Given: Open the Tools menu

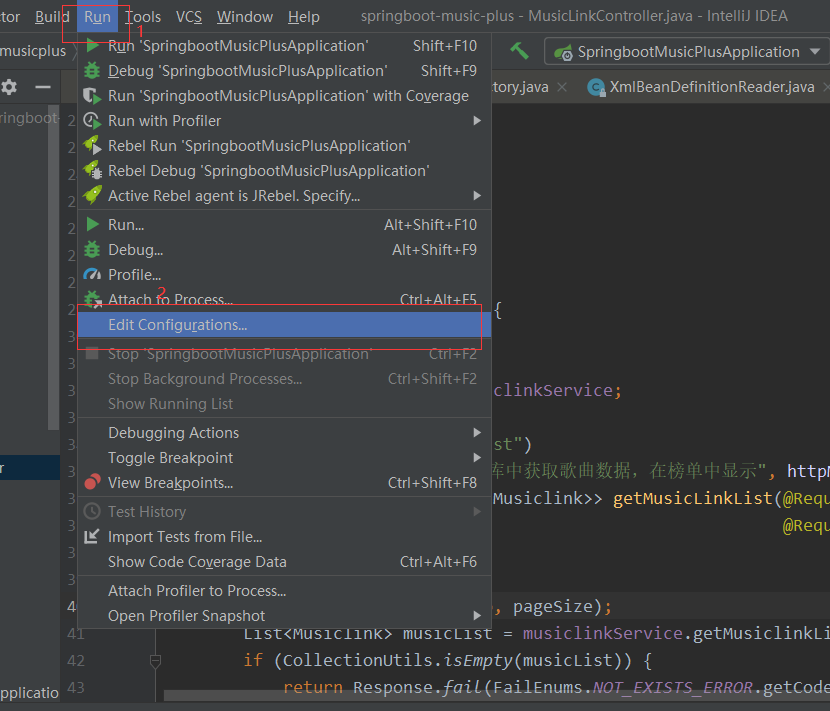Looking at the screenshot, I should click(143, 17).
